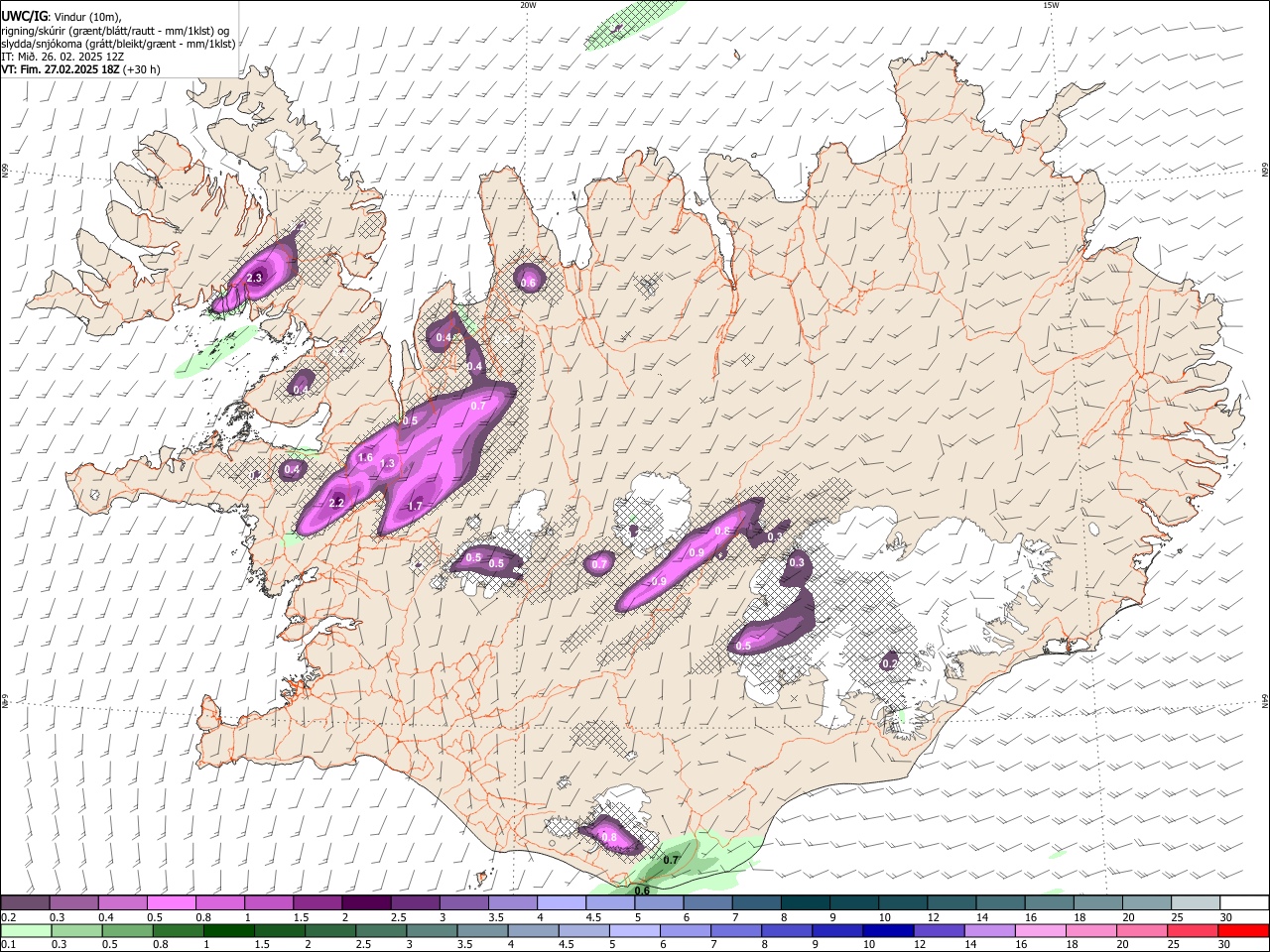
Task: Select the black 0.6 label off the south coast
Action: (642, 891)
